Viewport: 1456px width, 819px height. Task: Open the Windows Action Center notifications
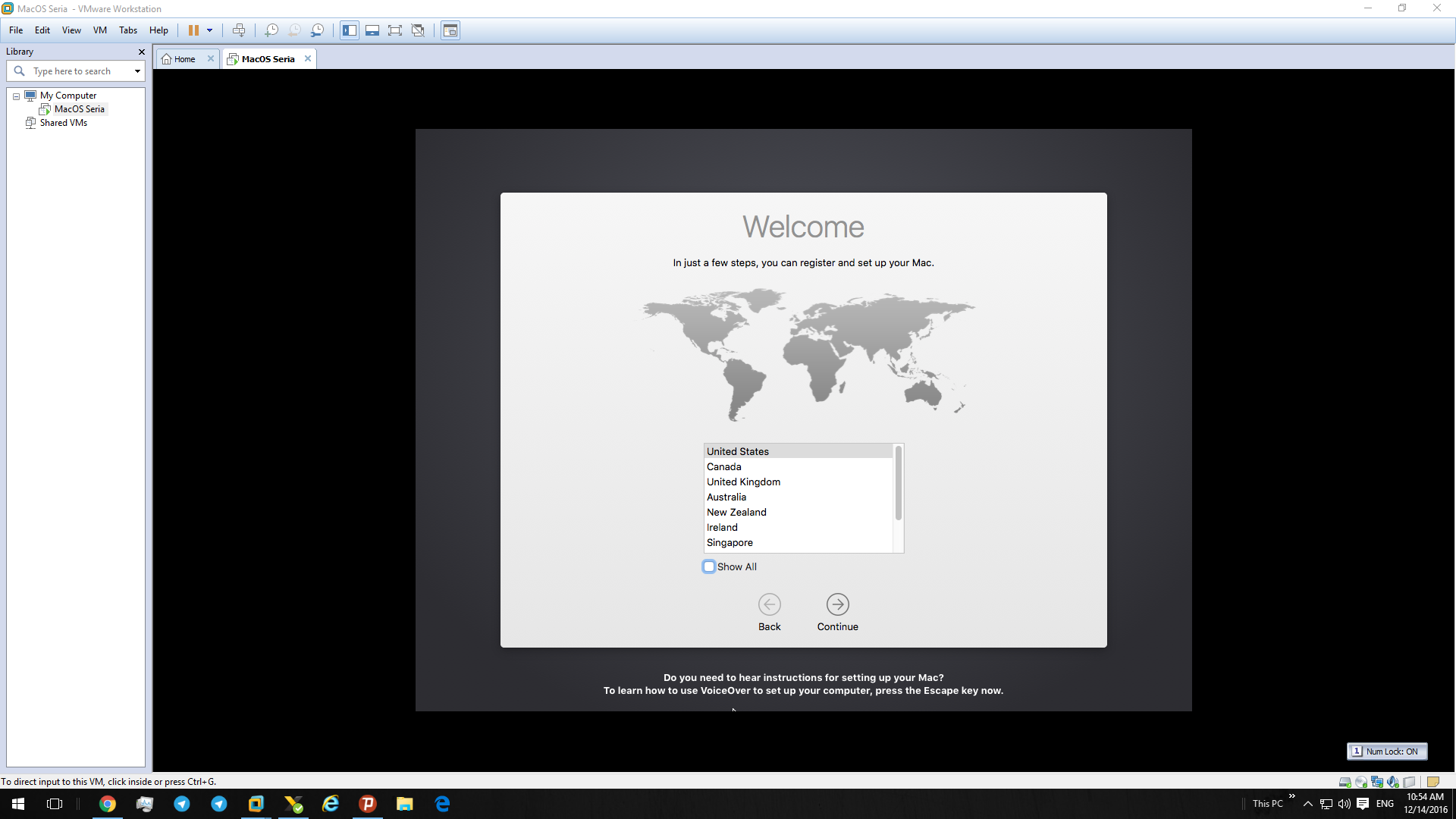[x=1363, y=804]
